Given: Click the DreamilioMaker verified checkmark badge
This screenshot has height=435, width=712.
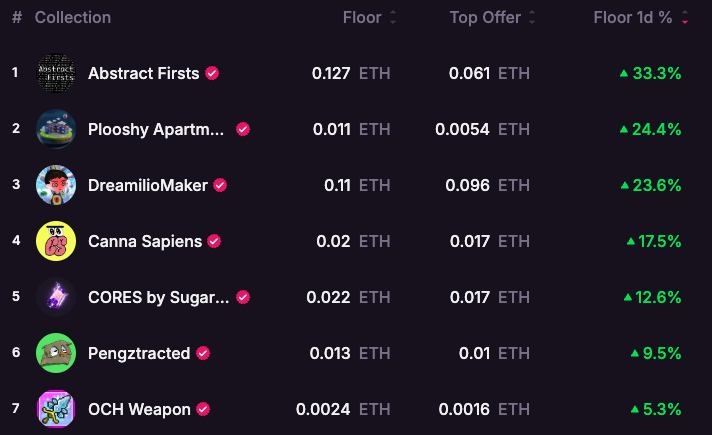Looking at the screenshot, I should (x=220, y=185).
